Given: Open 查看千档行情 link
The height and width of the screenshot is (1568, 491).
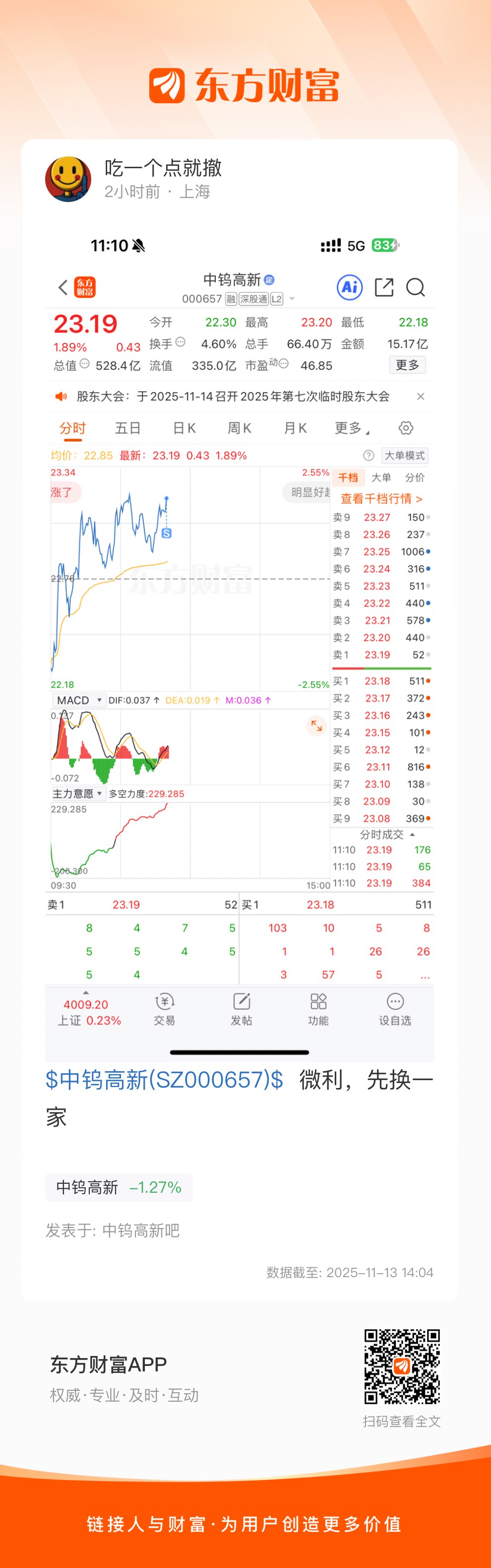Looking at the screenshot, I should point(381,498).
